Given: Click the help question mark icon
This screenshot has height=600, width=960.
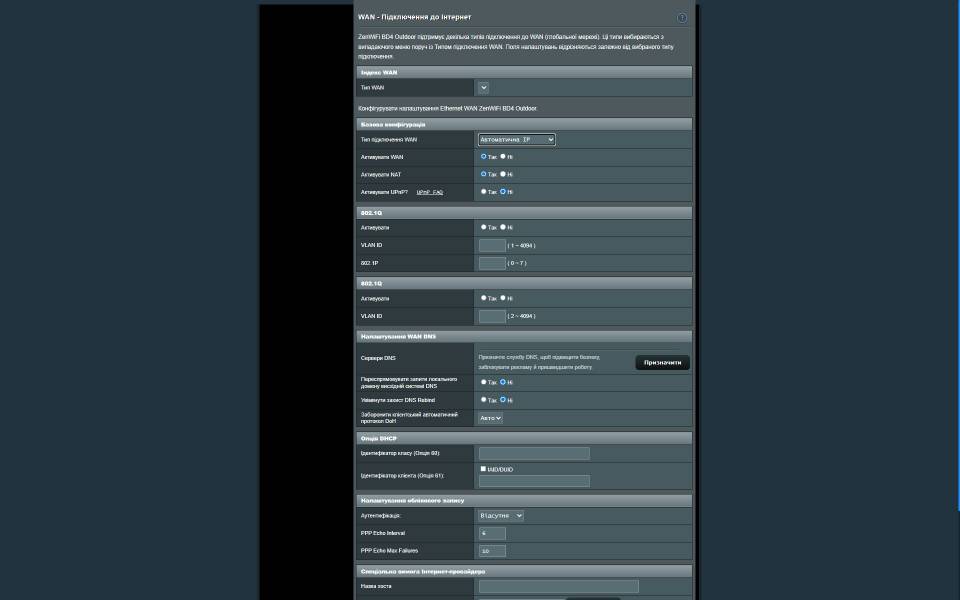Looking at the screenshot, I should pyautogui.click(x=682, y=18).
